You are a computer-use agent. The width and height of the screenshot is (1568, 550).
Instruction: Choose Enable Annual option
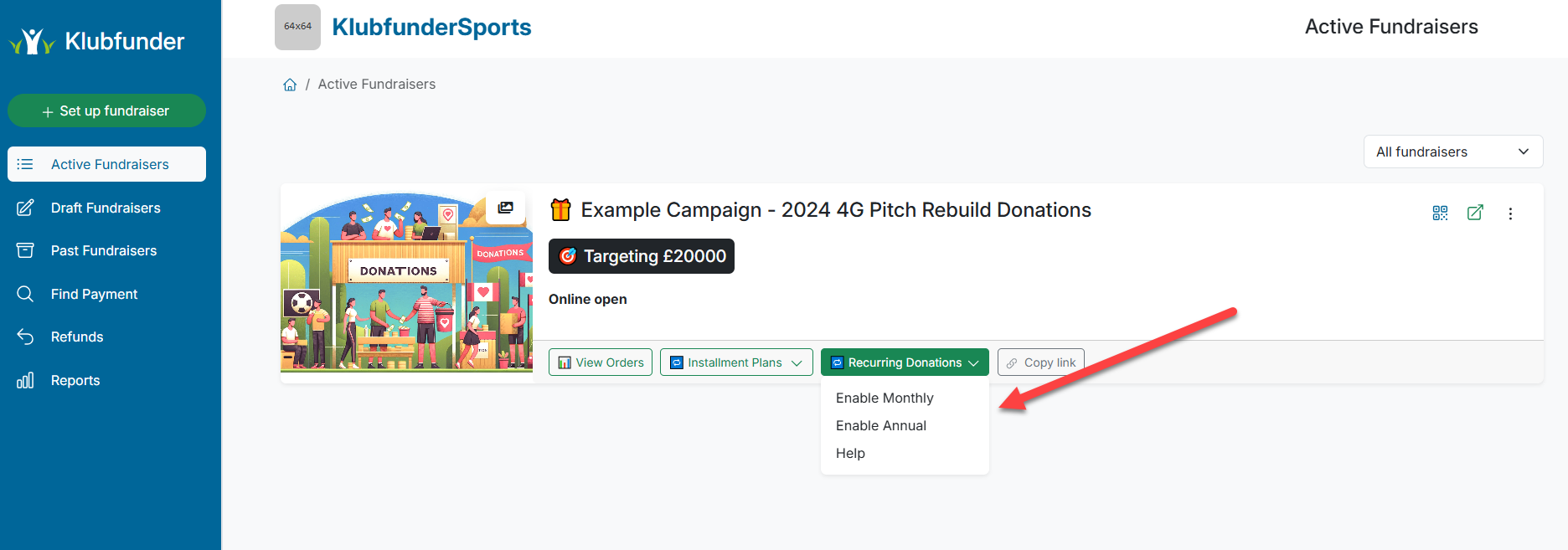point(881,425)
